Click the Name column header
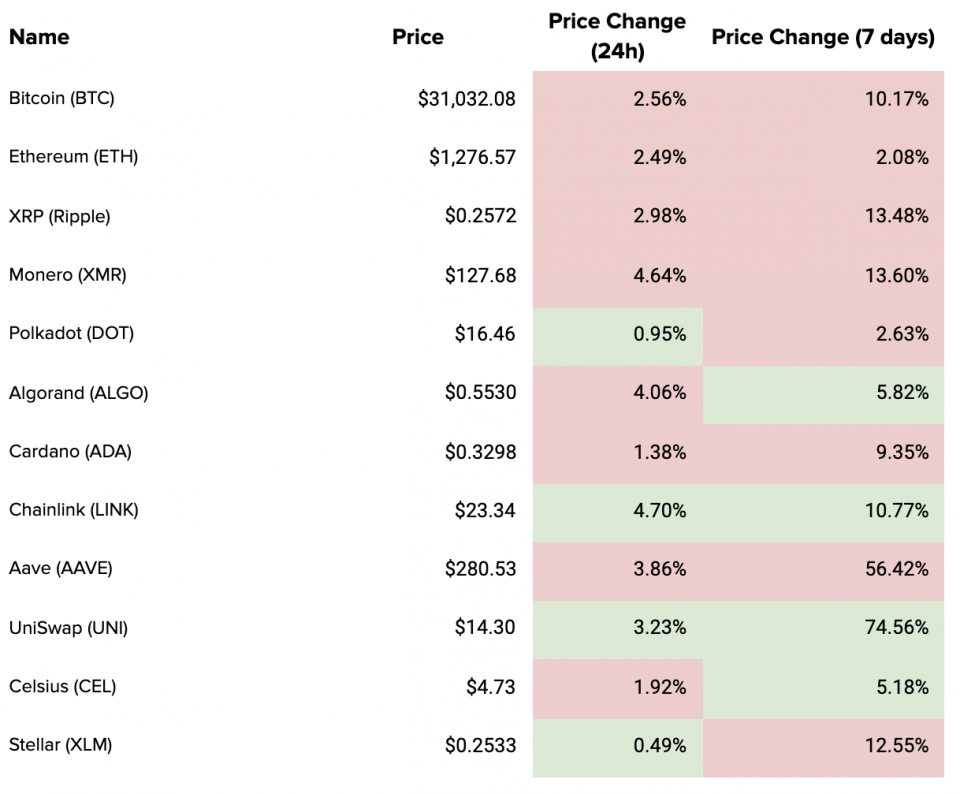 tap(39, 37)
